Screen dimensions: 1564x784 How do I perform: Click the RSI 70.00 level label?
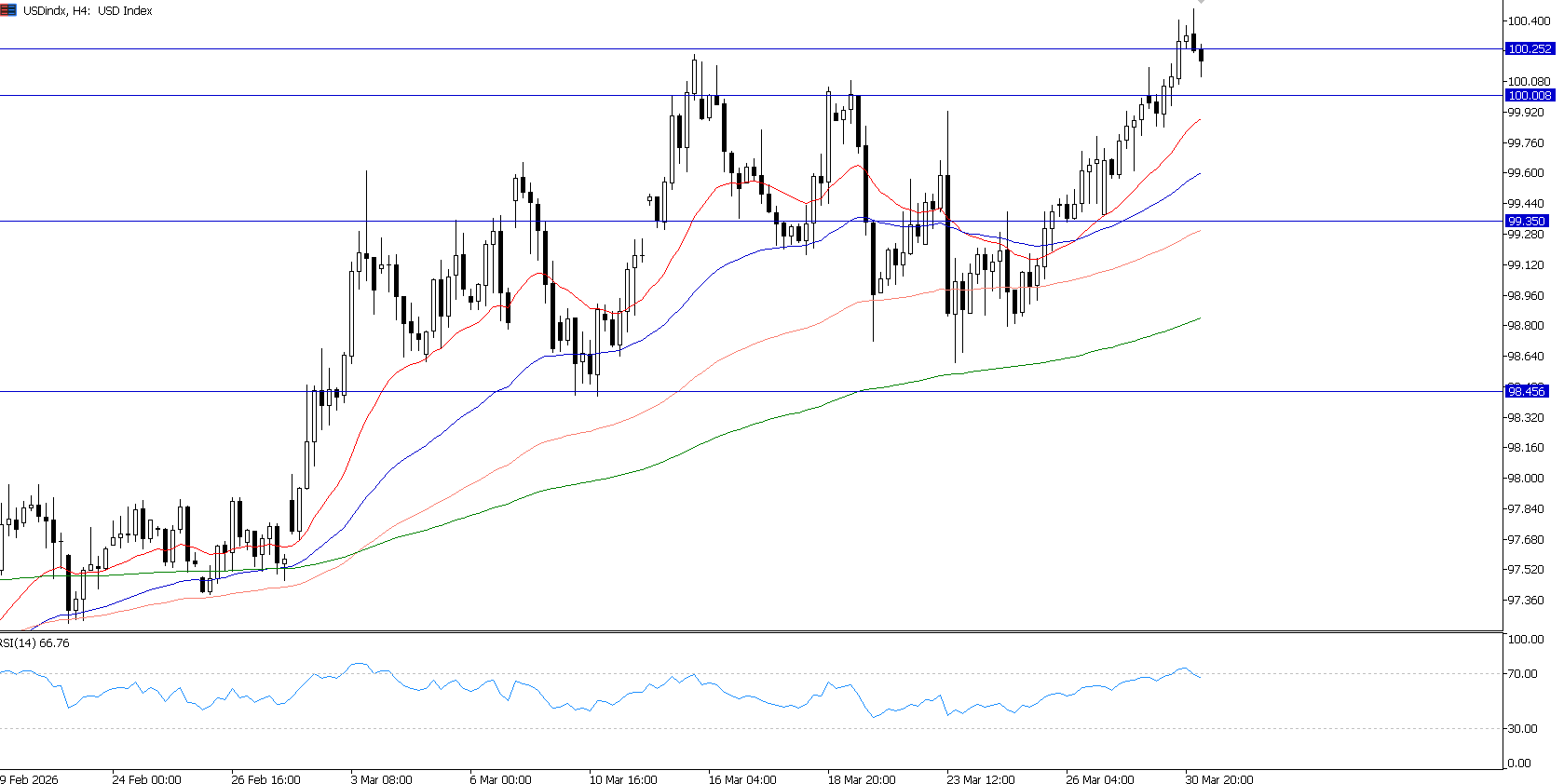(1522, 673)
